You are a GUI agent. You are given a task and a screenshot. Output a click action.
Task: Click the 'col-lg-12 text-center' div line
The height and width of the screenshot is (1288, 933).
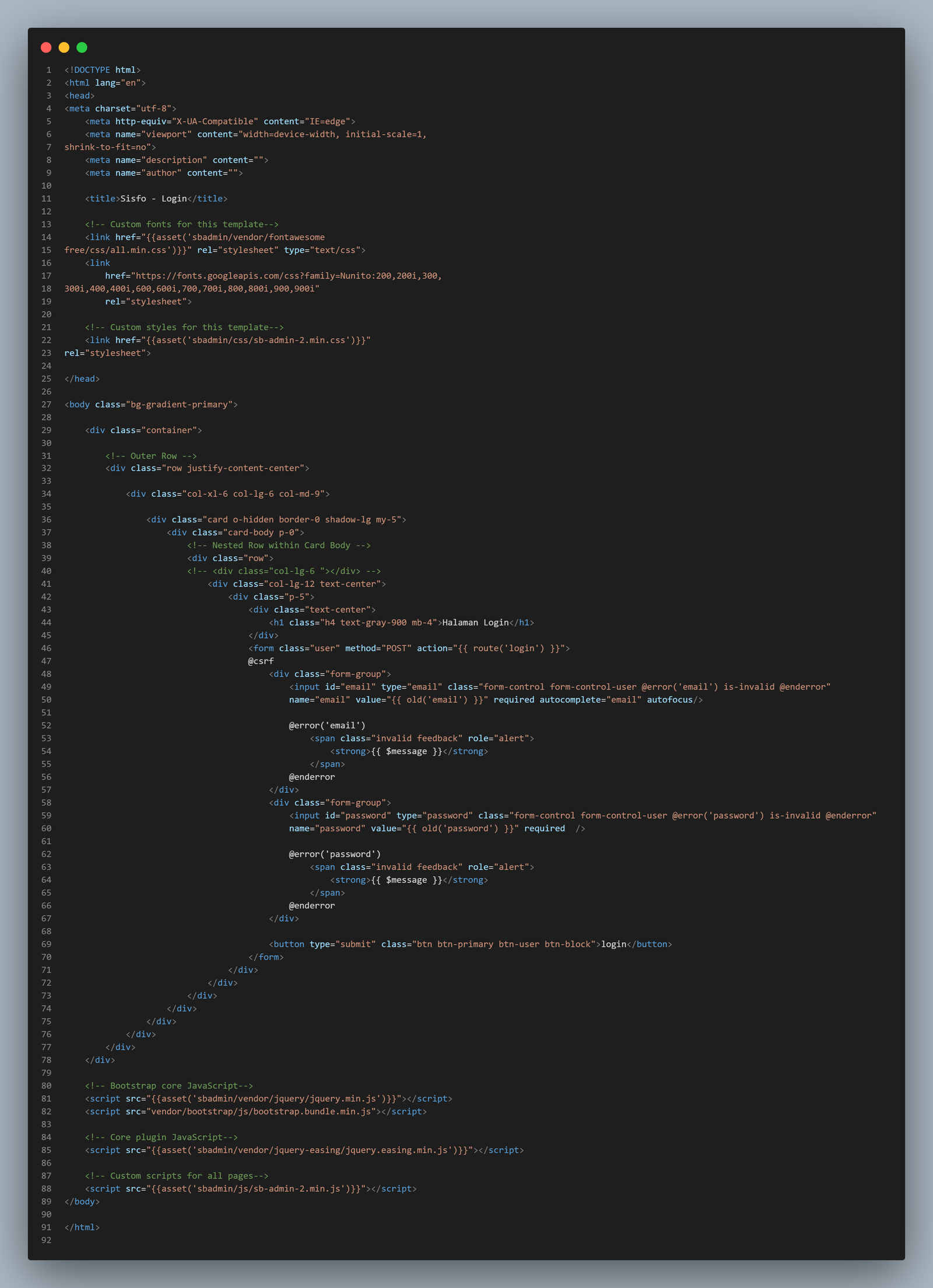pyautogui.click(x=297, y=584)
